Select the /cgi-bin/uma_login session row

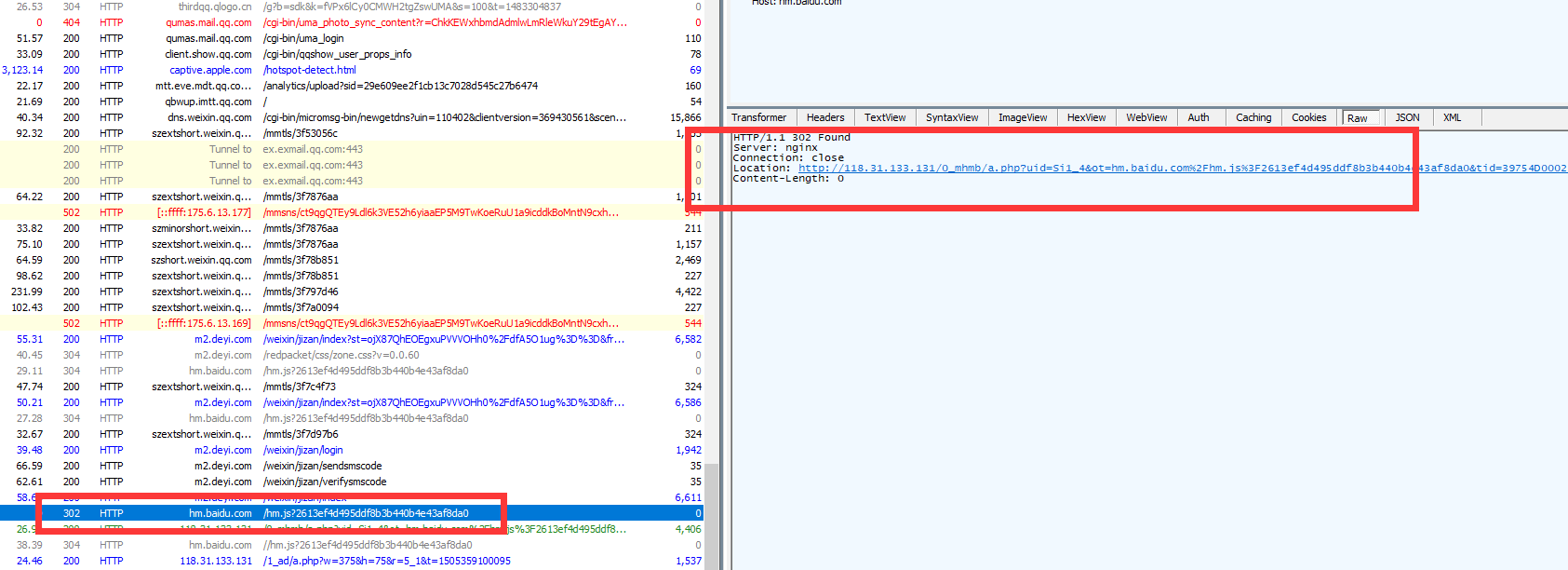click(x=352, y=38)
